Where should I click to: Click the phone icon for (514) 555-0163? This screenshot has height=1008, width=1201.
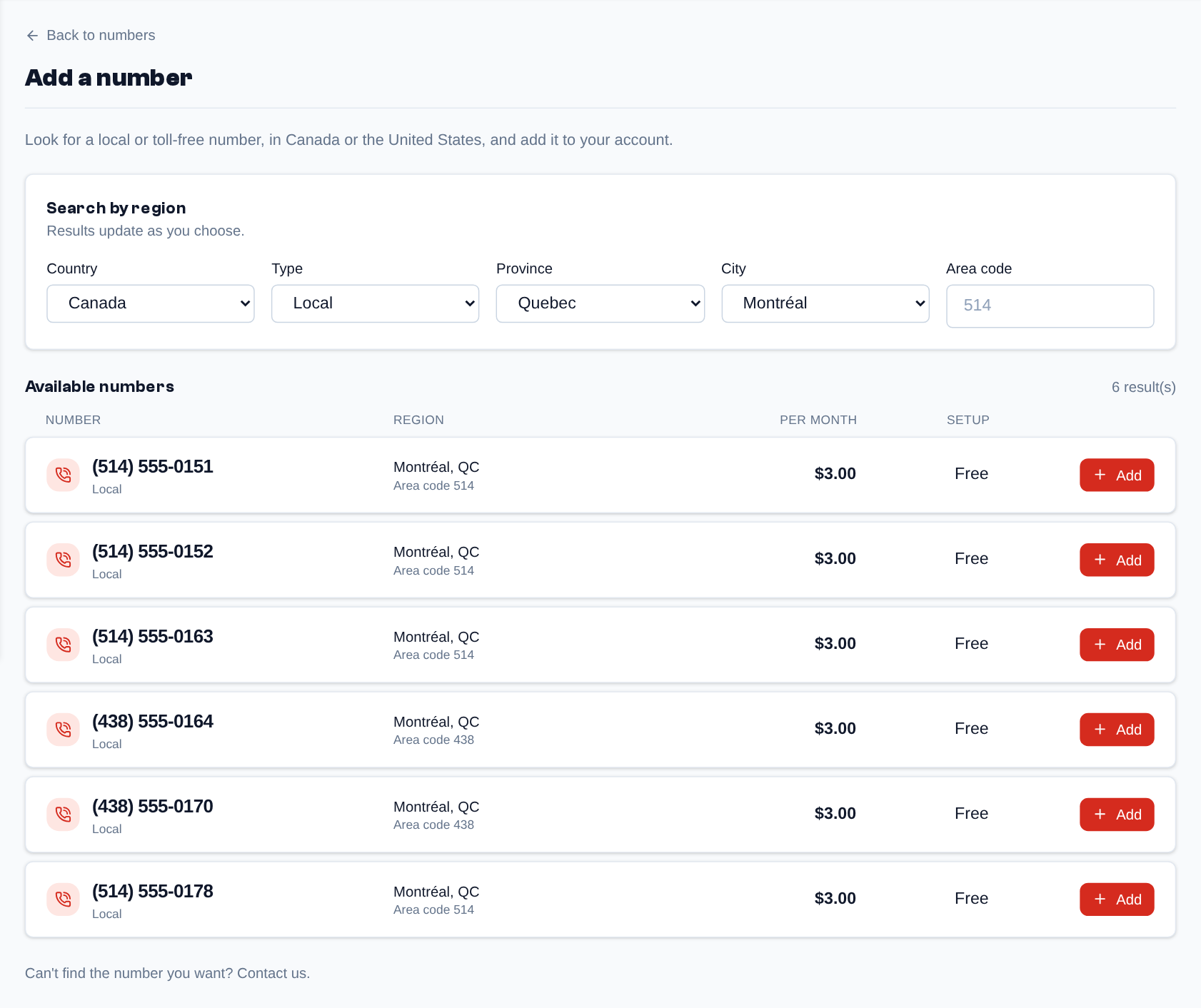point(64,645)
